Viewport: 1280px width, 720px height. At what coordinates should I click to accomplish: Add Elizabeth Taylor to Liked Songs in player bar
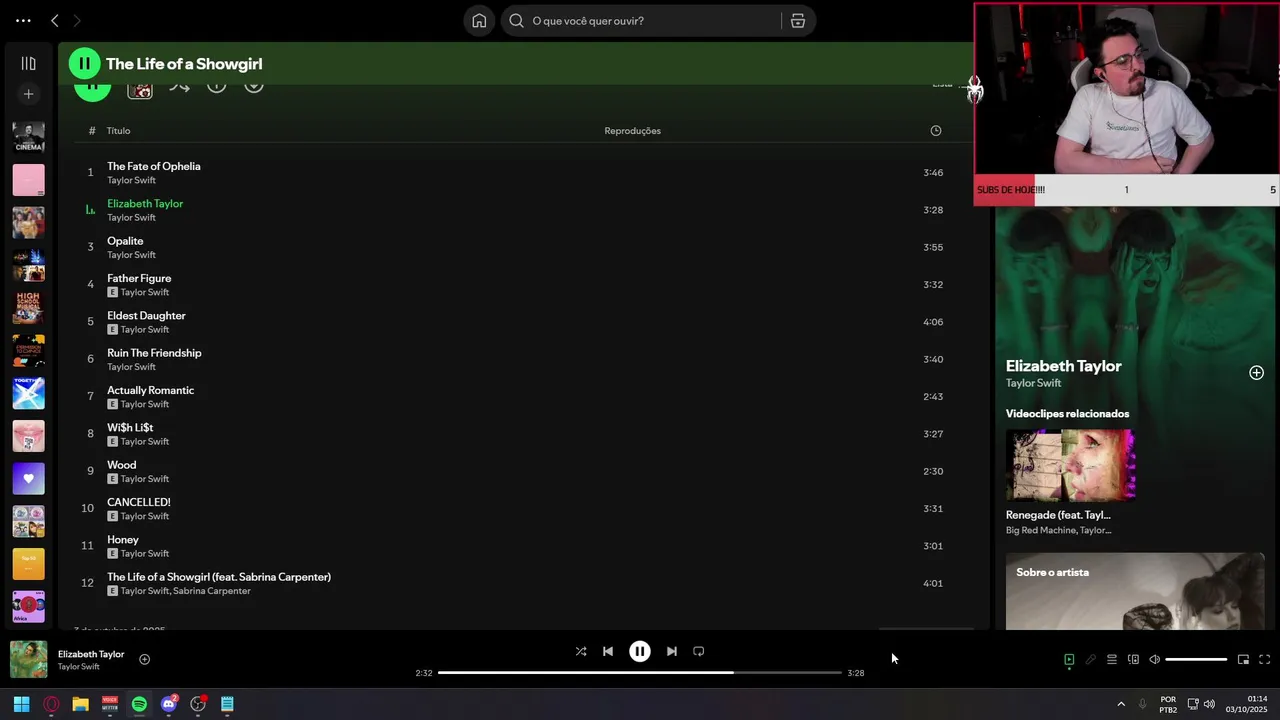click(x=144, y=660)
